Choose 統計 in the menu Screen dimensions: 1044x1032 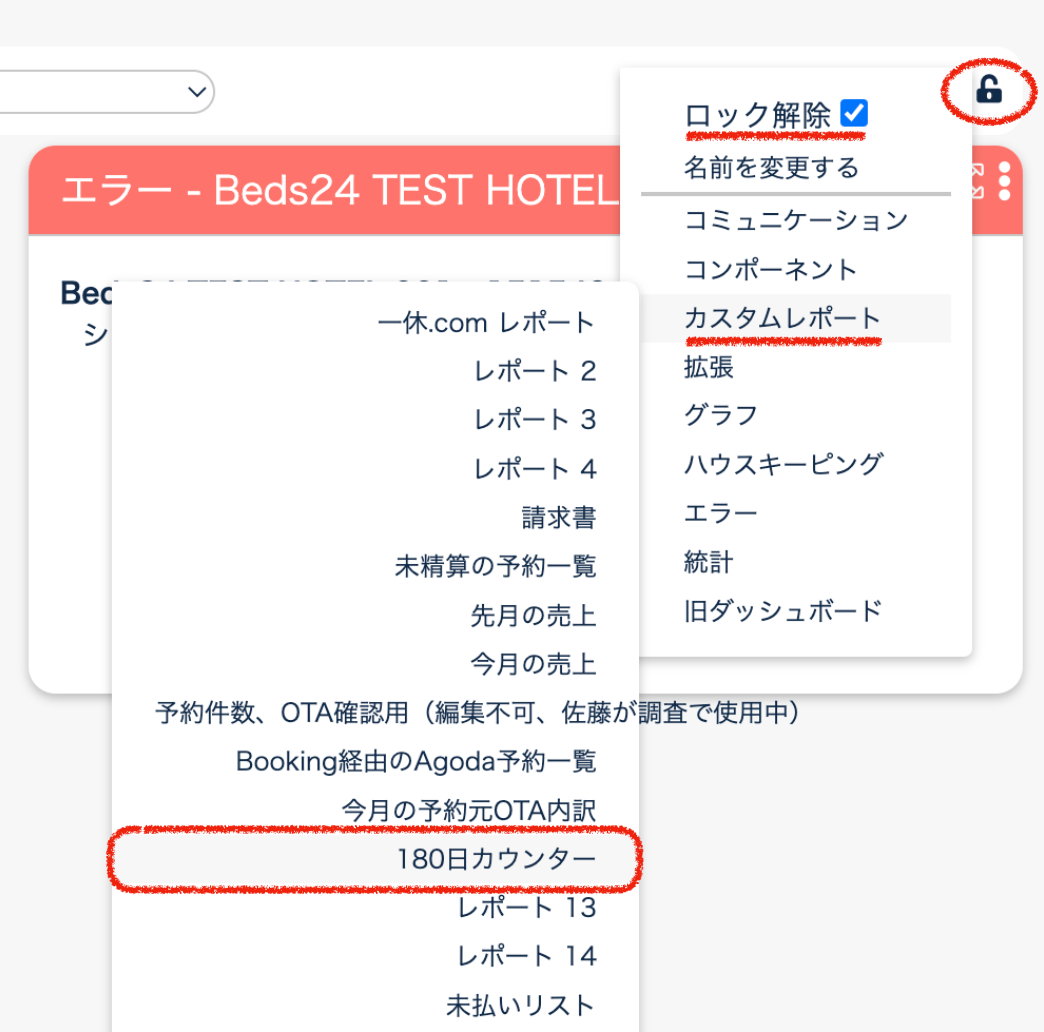(709, 562)
